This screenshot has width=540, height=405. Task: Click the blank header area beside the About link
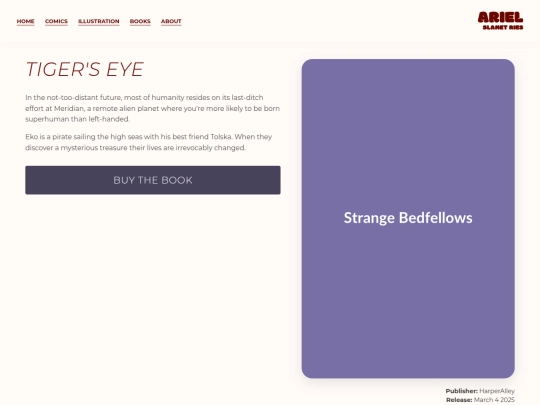pyautogui.click(x=327, y=21)
